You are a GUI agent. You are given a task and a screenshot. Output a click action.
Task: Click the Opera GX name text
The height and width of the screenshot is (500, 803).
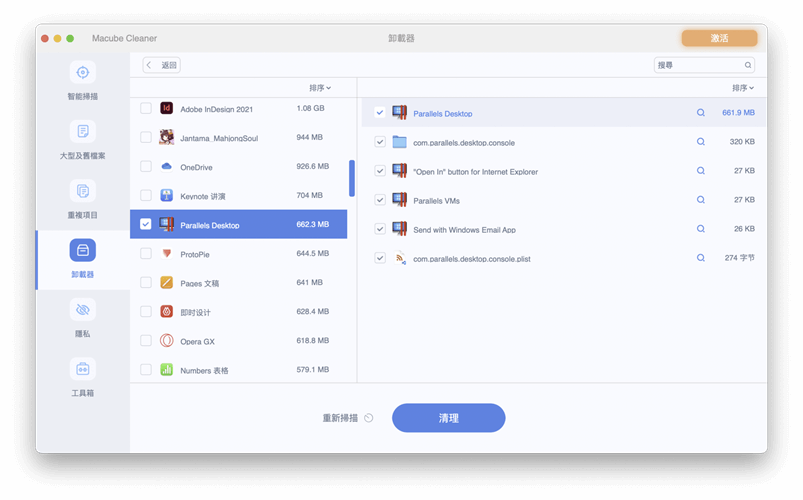click(x=198, y=342)
